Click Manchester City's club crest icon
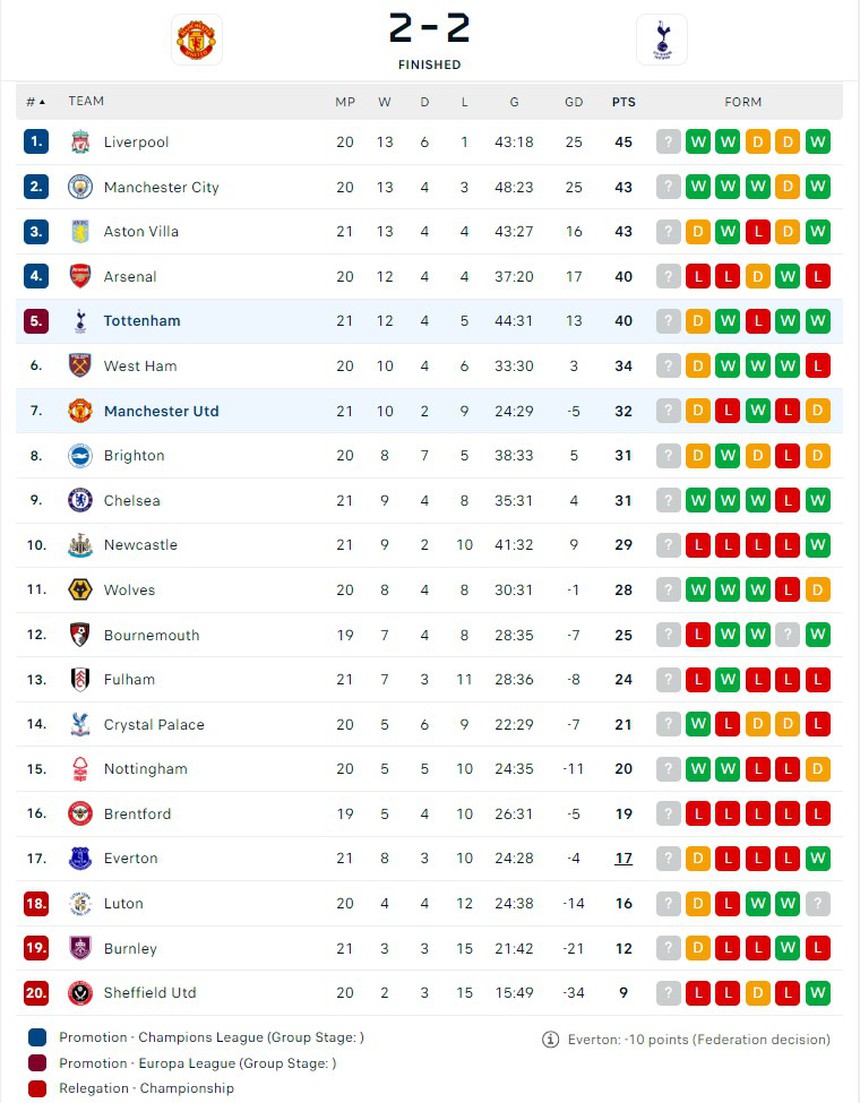Viewport: 860px width, 1103px height. 80,187
